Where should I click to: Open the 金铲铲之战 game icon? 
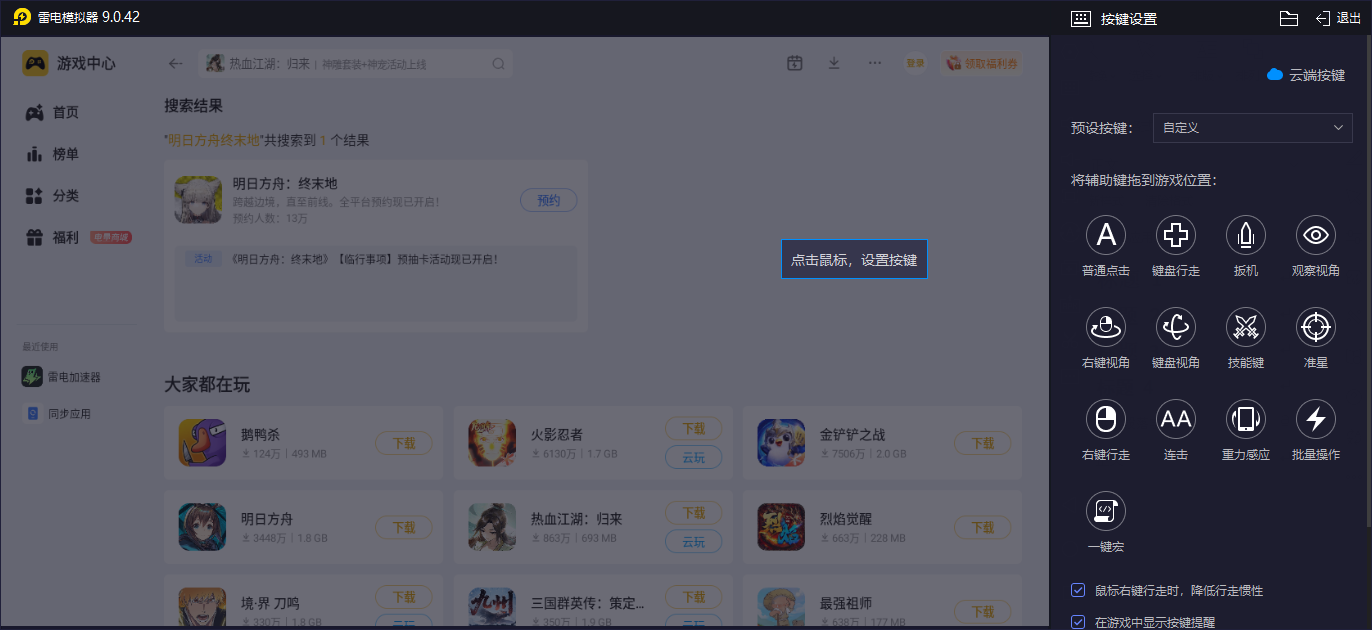click(x=781, y=443)
